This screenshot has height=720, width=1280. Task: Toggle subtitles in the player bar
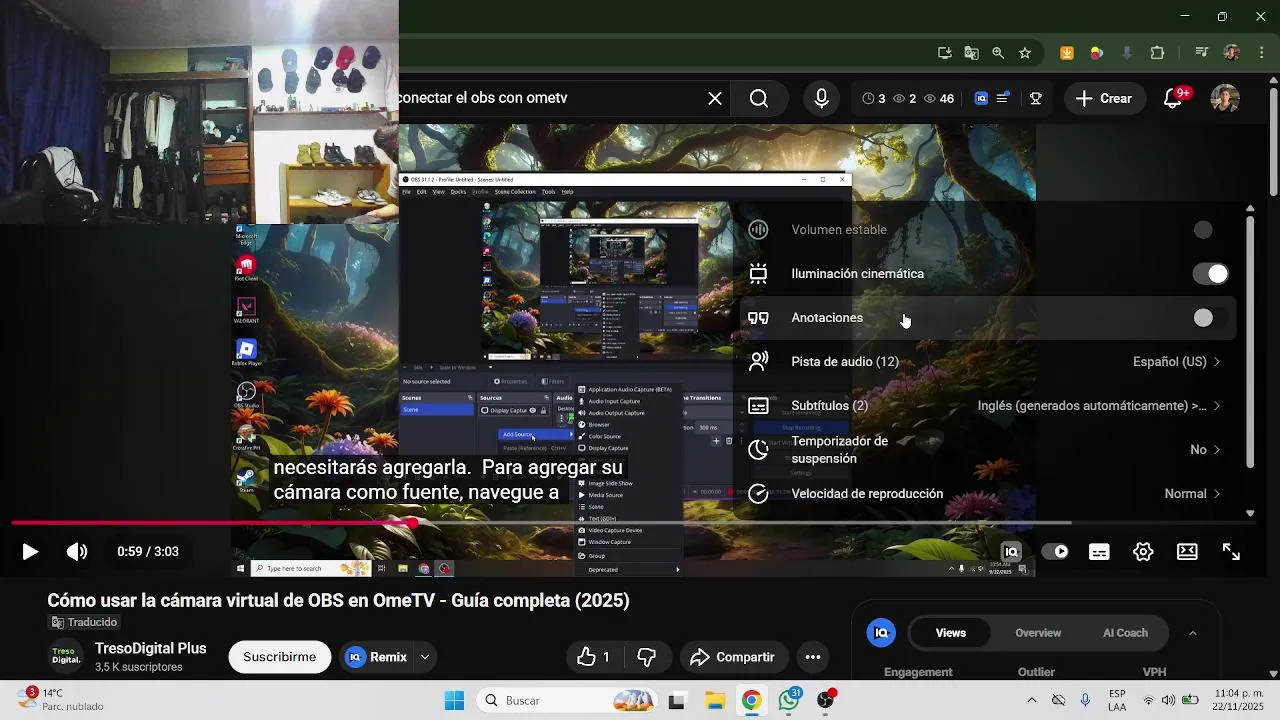[x=1099, y=552]
